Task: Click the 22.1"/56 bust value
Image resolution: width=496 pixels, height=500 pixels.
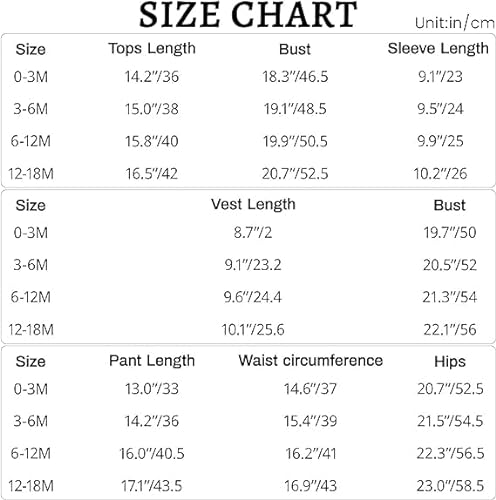Action: point(450,330)
